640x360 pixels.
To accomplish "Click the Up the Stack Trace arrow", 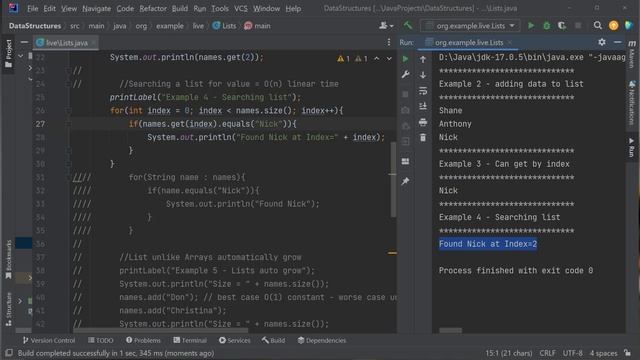I will [x=423, y=59].
